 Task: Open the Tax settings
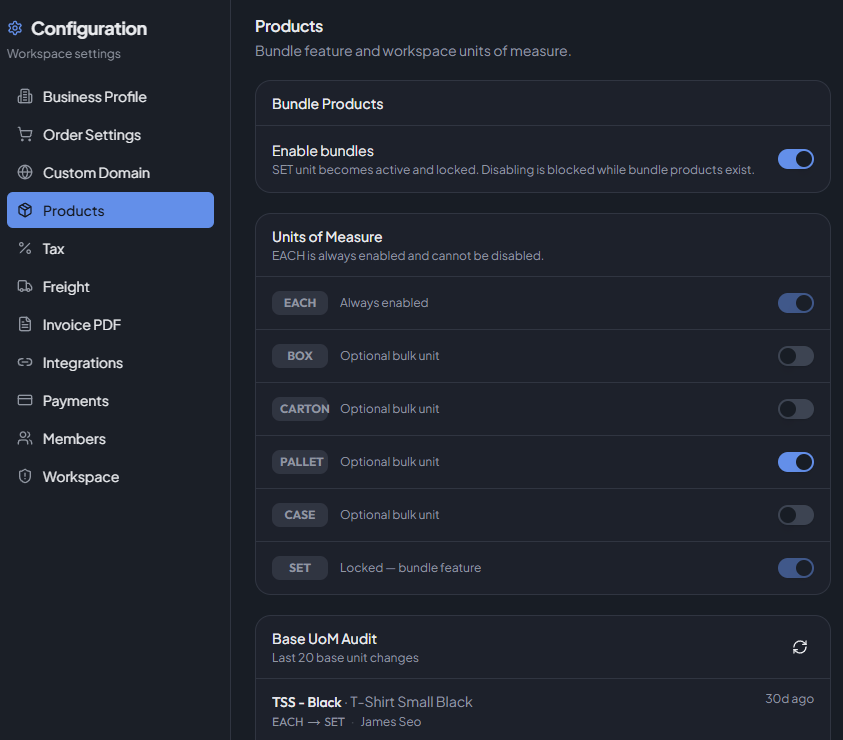coord(110,248)
